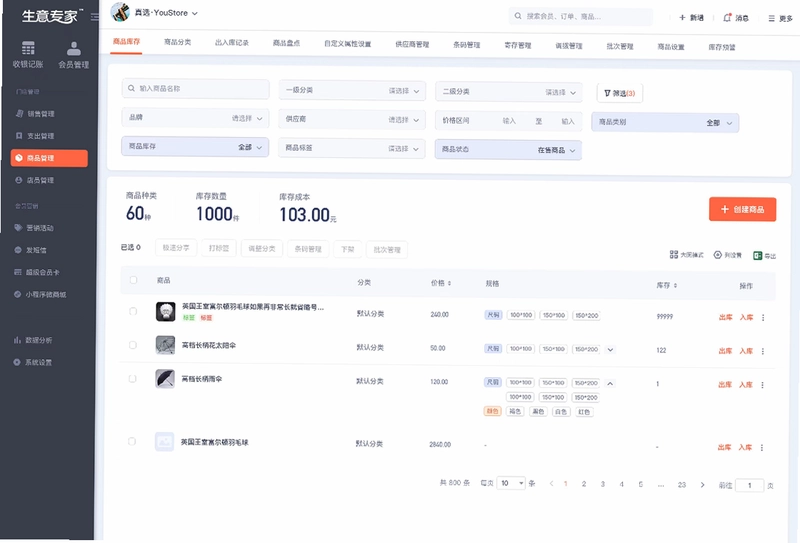The image size is (800, 543).
Task: Open column settings (列设置)
Action: [727, 255]
